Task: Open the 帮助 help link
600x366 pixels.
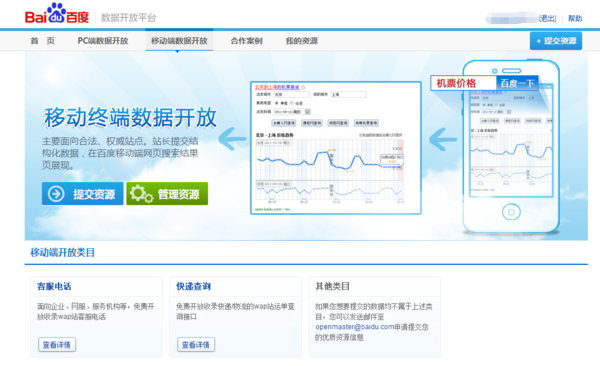Action: 575,18
